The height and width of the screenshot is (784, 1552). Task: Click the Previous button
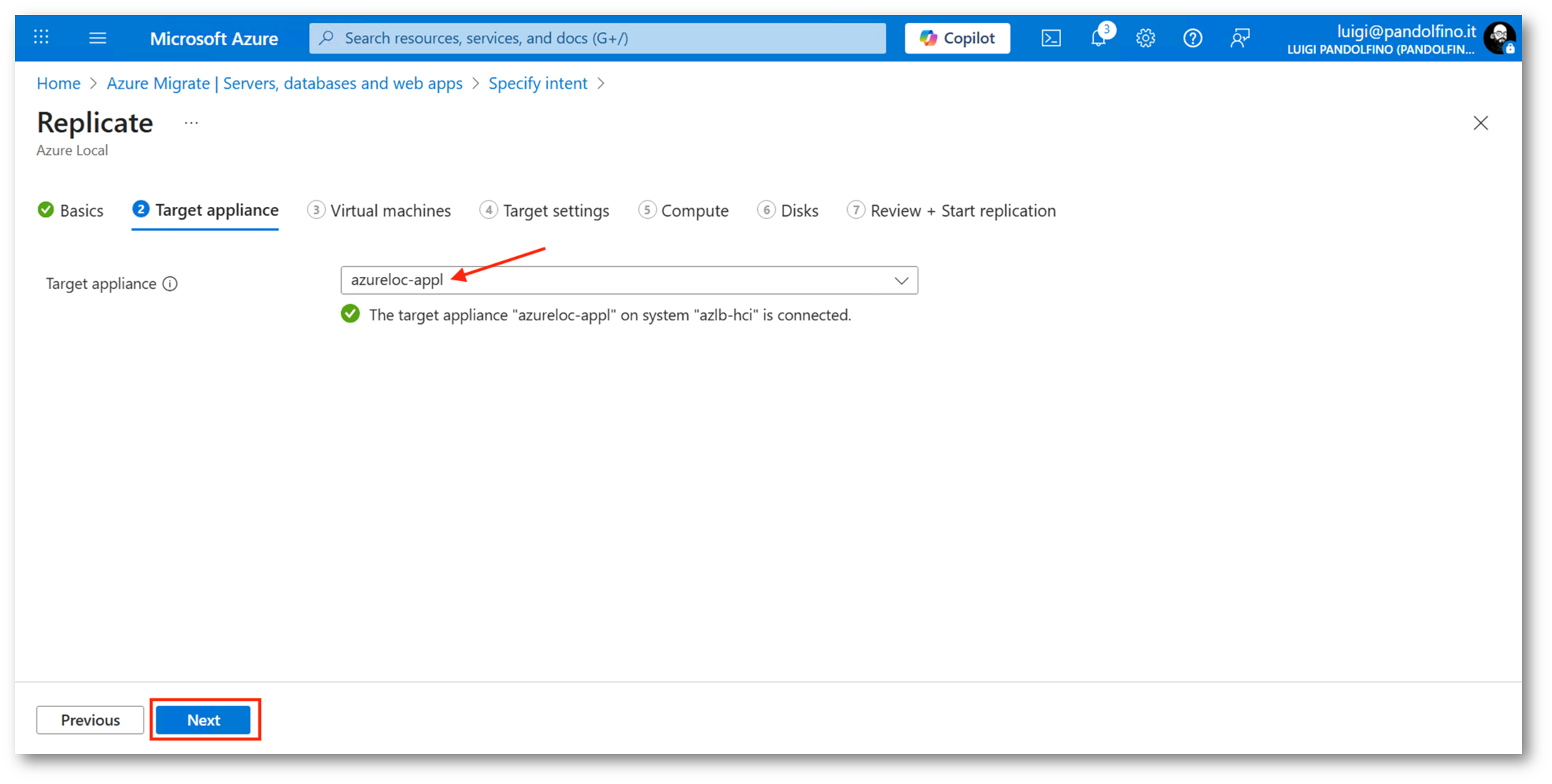coord(90,720)
